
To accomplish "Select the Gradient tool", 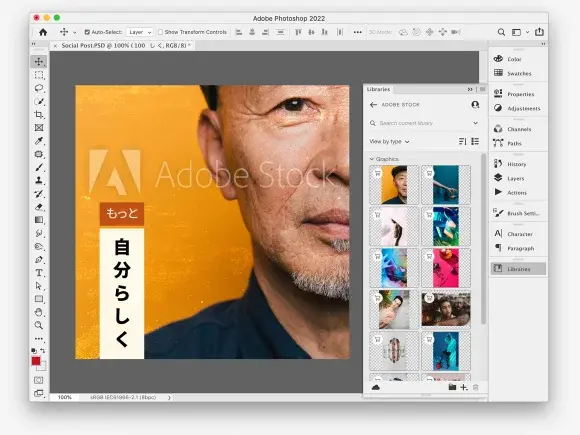I will coord(39,220).
